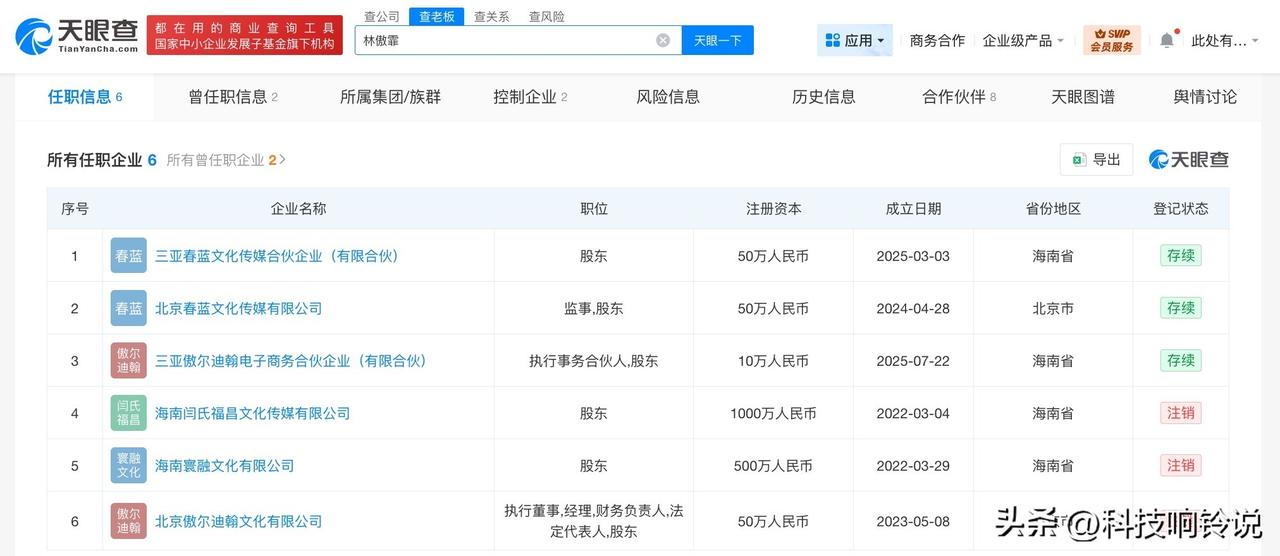Open the 曾任职信息 2 tab

pos(233,97)
